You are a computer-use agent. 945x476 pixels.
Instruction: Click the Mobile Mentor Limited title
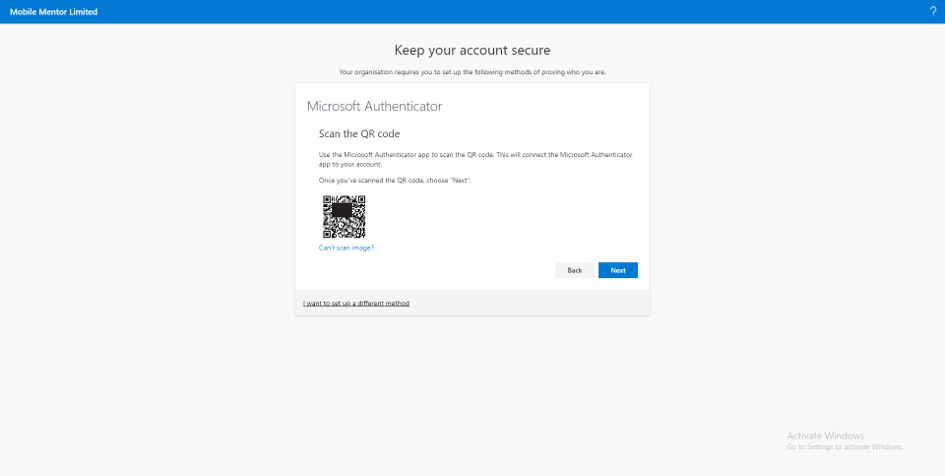tap(54, 12)
